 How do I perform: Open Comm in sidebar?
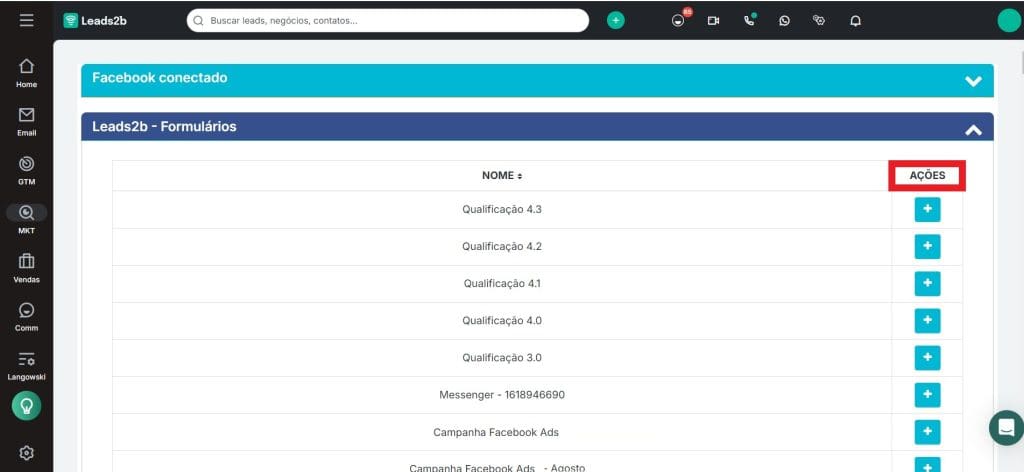[x=26, y=317]
